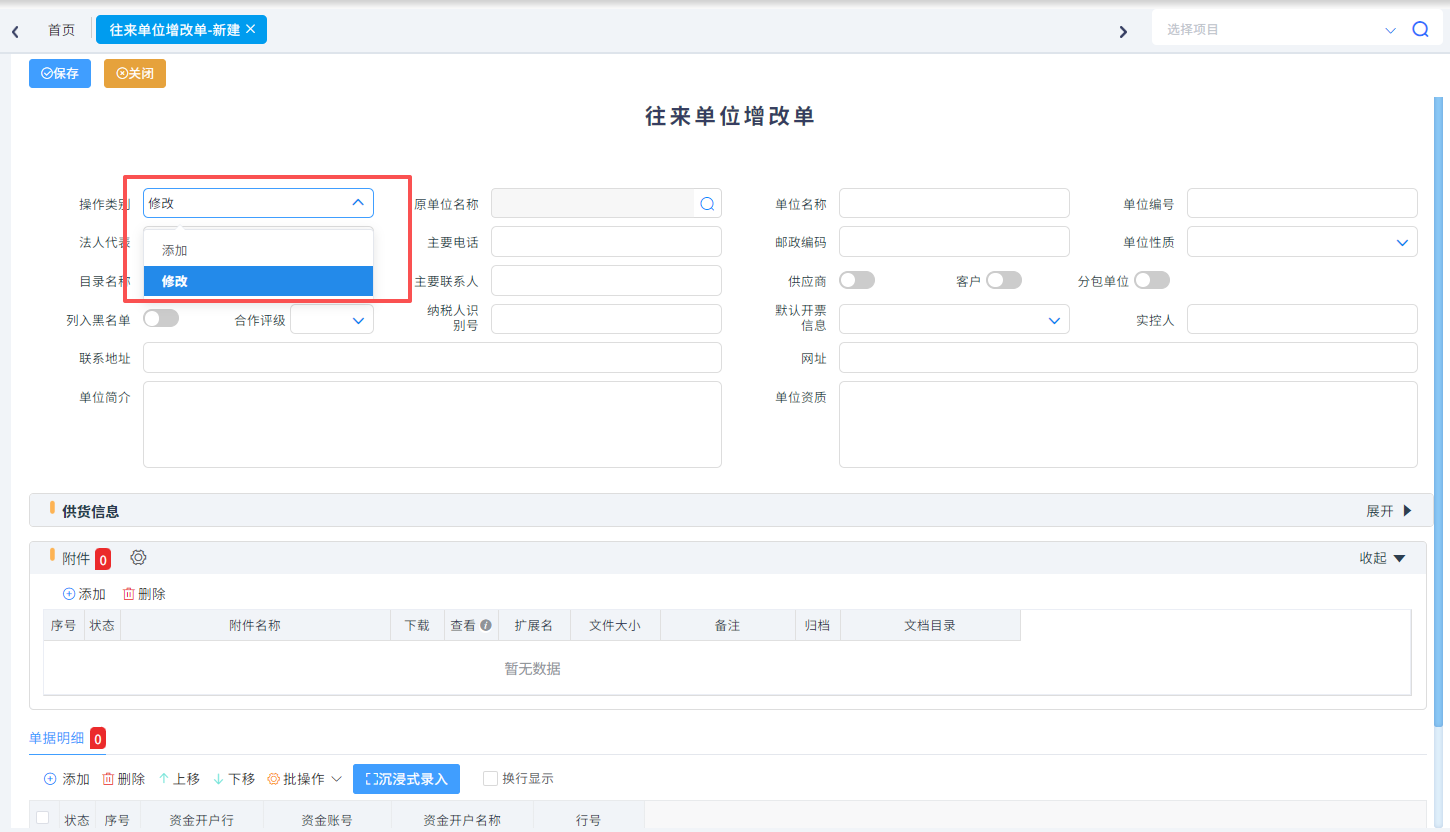
Task: Click the info icon beside 查看 column
Action: click(x=486, y=625)
